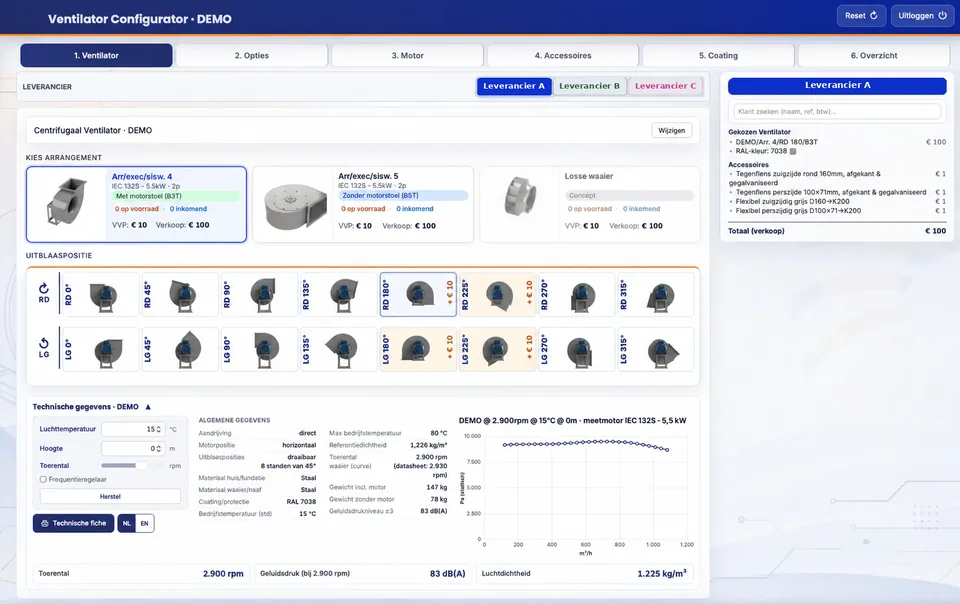Viewport: 960px width, 604px height.
Task: Select the LG 45° outlet position fan
Action: coord(180,349)
